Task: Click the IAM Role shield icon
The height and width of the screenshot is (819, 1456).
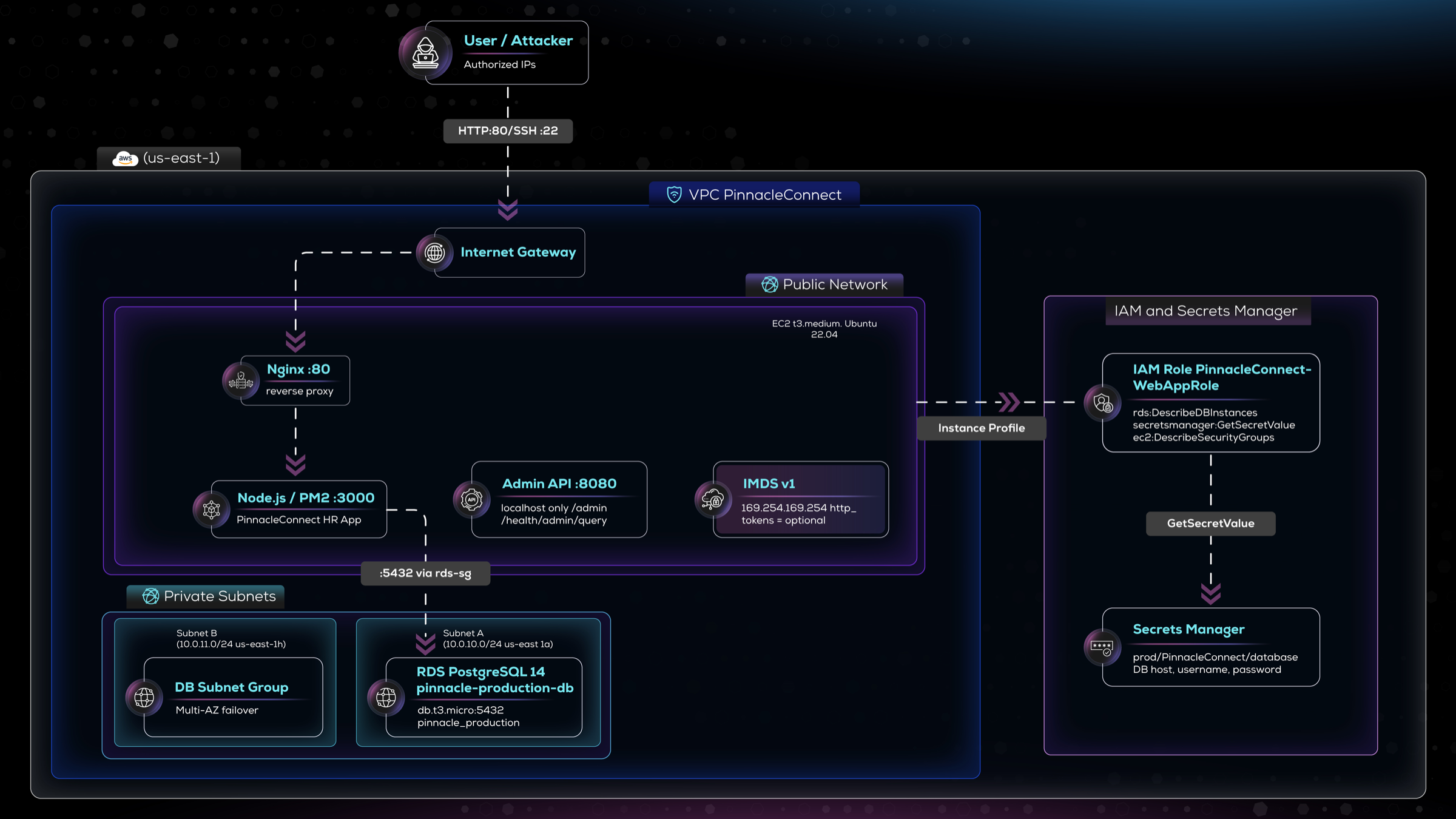Action: click(1102, 403)
